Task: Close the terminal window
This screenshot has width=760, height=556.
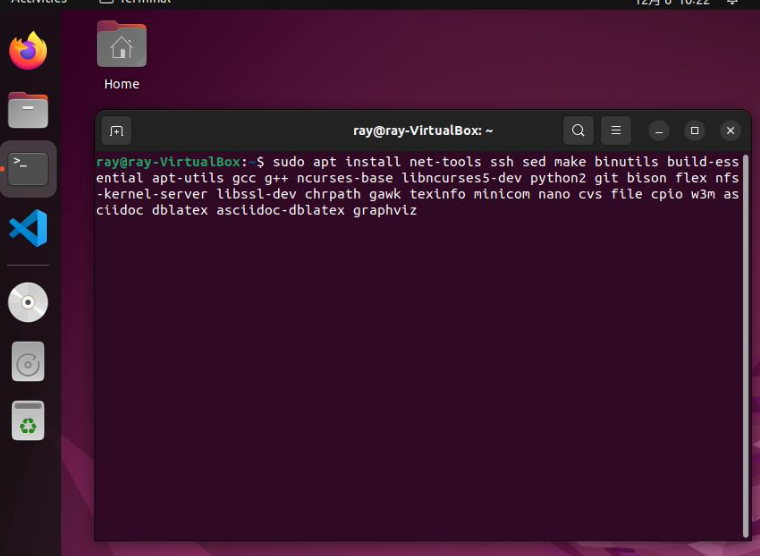Action: [730, 130]
